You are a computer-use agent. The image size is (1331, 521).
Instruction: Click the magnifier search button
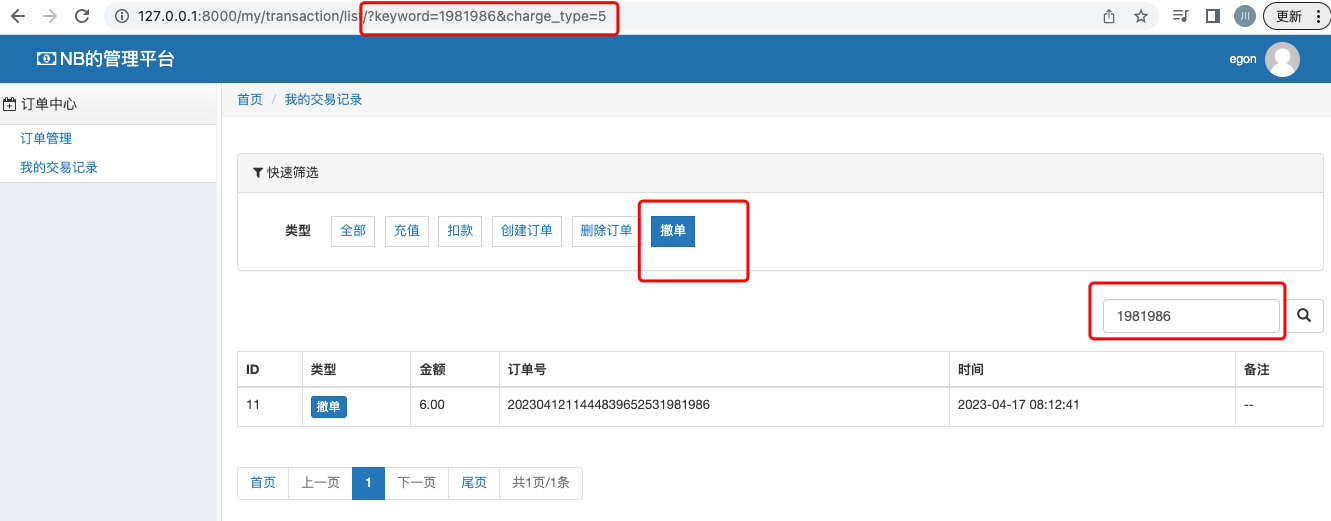click(x=1304, y=315)
